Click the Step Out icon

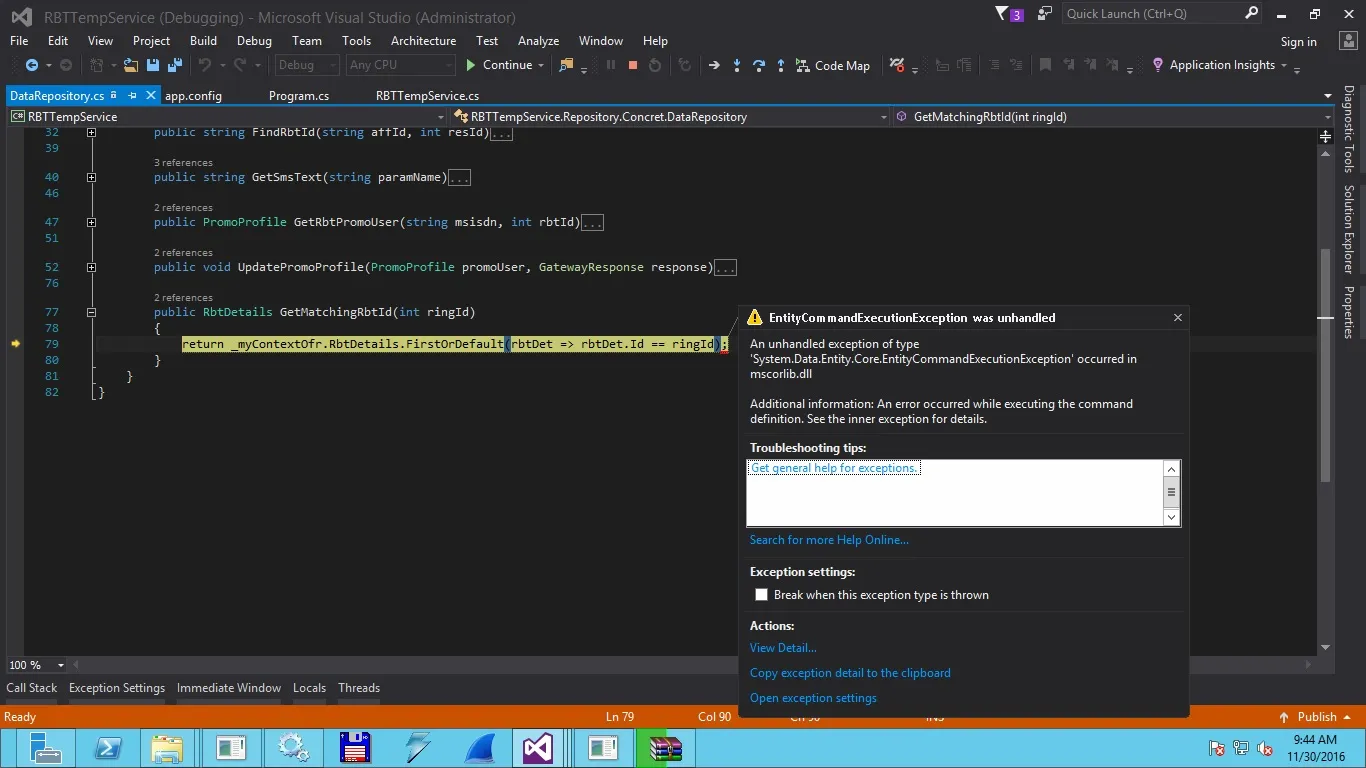pos(780,65)
